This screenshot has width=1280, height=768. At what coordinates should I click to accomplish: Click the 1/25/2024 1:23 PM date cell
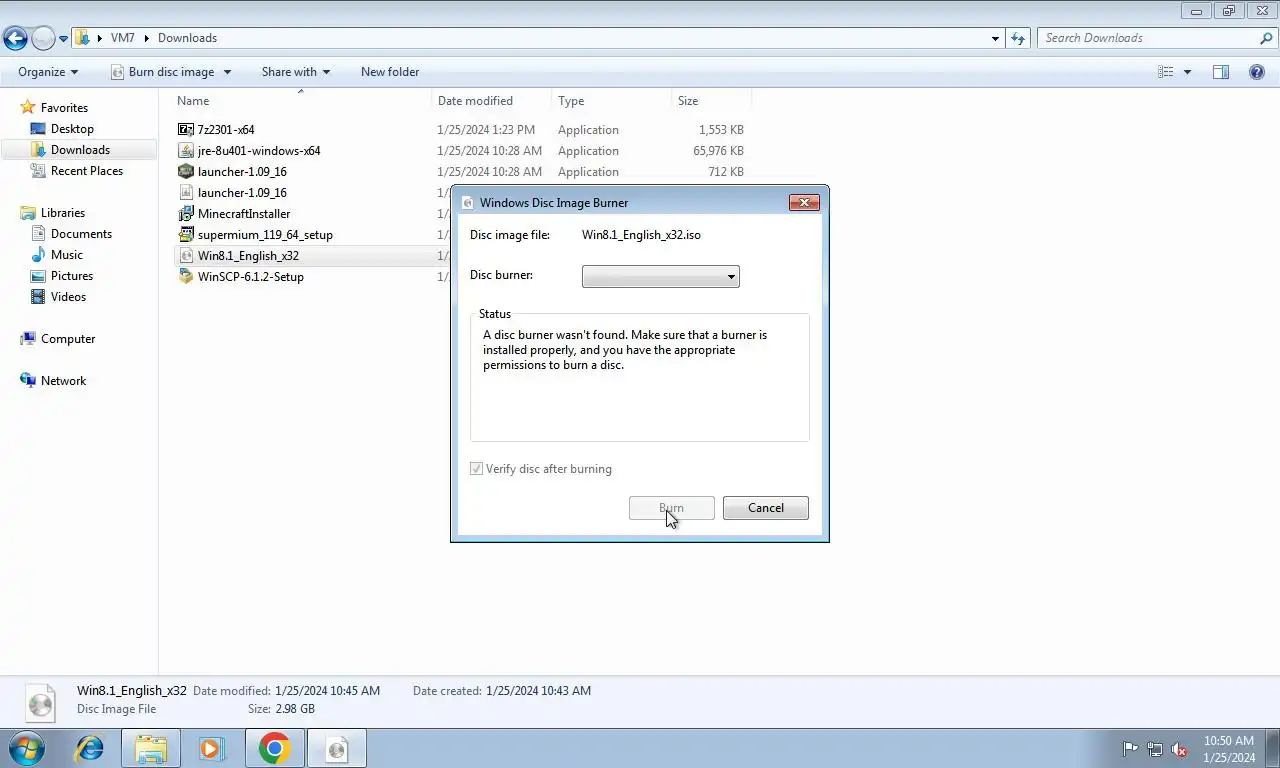tap(486, 130)
